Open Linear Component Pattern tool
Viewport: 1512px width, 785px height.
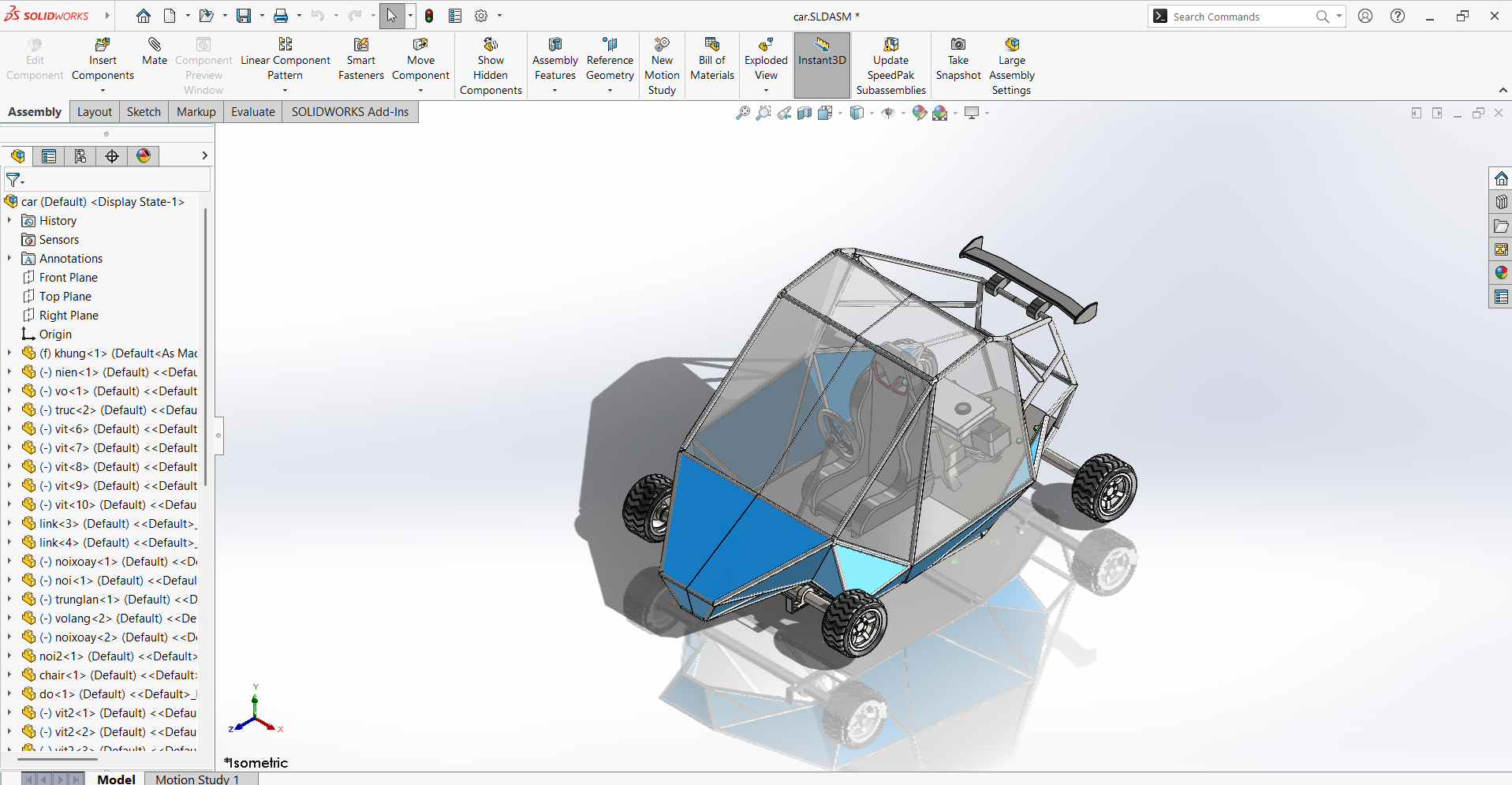click(x=285, y=59)
